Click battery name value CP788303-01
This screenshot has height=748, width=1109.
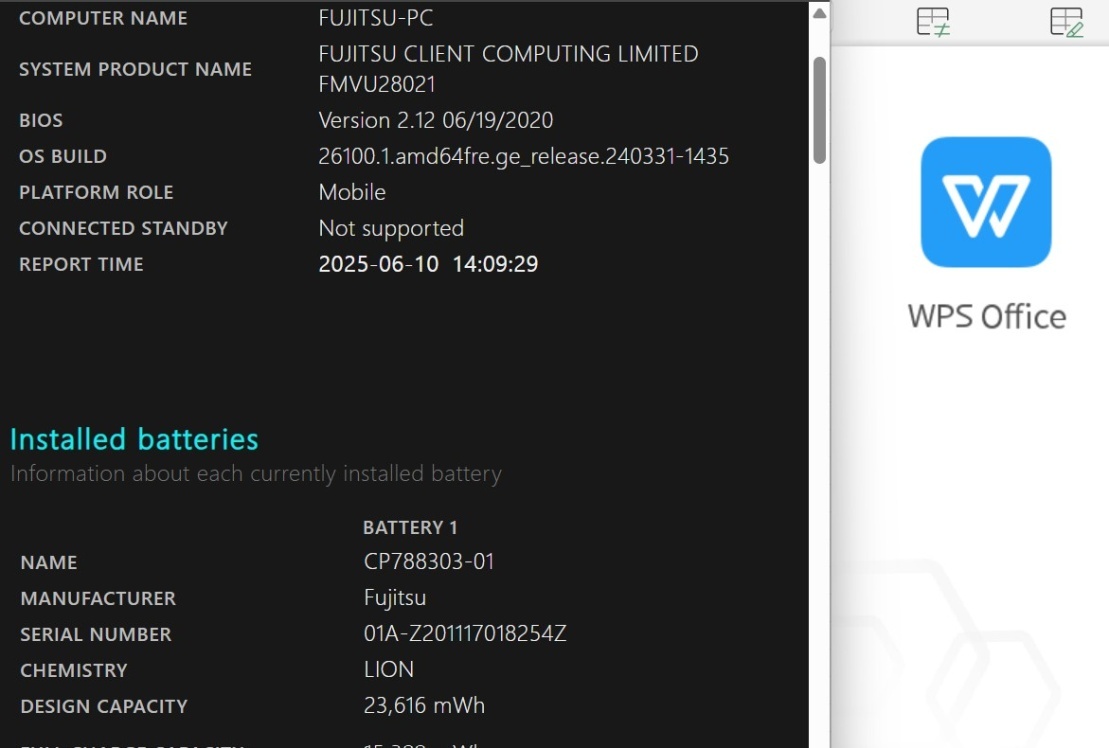pos(429,561)
